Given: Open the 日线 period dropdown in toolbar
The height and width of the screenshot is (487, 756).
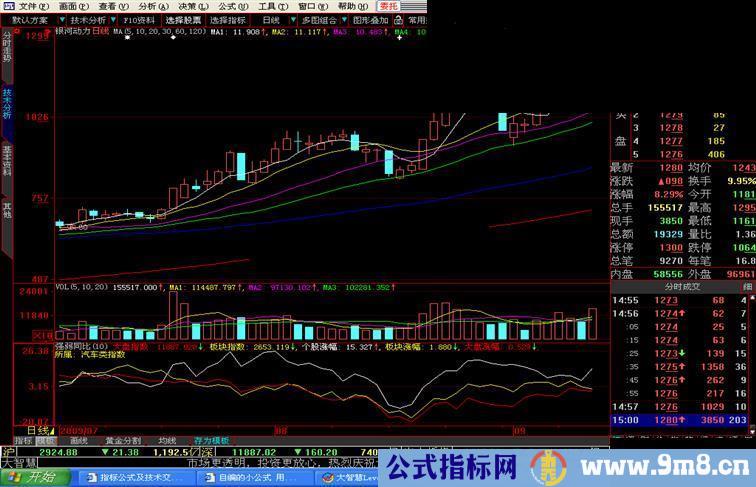Looking at the screenshot, I should pos(275,20).
